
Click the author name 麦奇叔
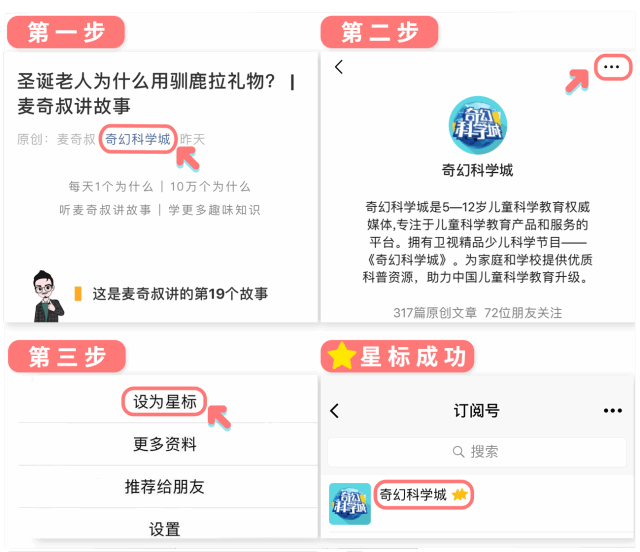[76, 139]
